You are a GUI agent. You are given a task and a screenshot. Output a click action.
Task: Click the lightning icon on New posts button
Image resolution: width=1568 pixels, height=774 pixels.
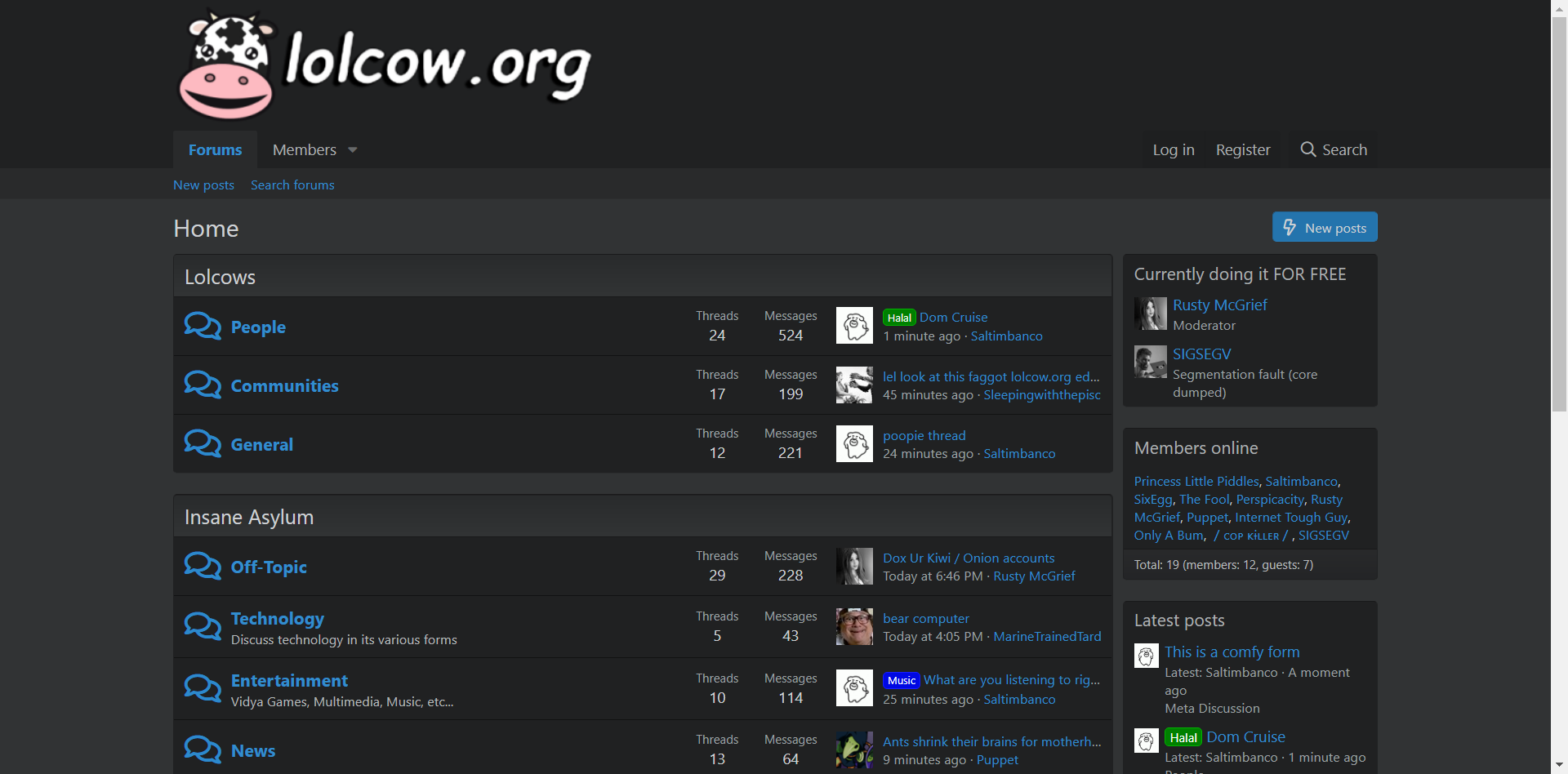pos(1290,227)
